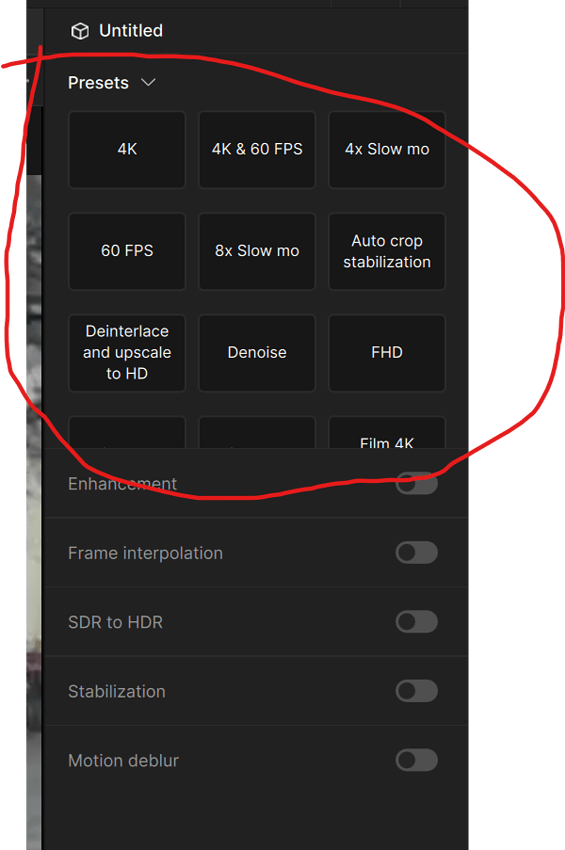Click the SDR to HDR label
The height and width of the screenshot is (850, 565).
[x=115, y=622]
